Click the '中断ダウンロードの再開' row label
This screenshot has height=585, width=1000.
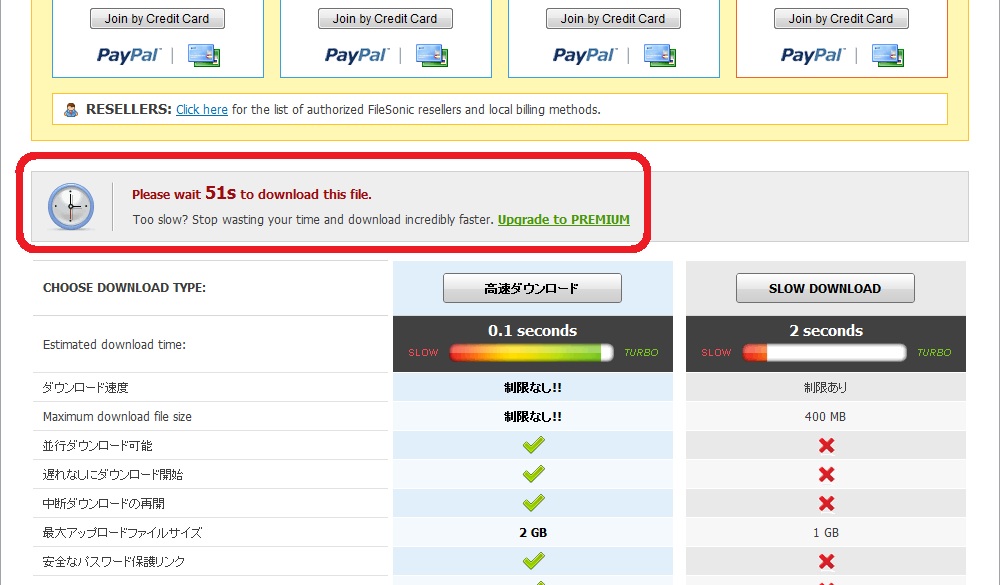103,503
